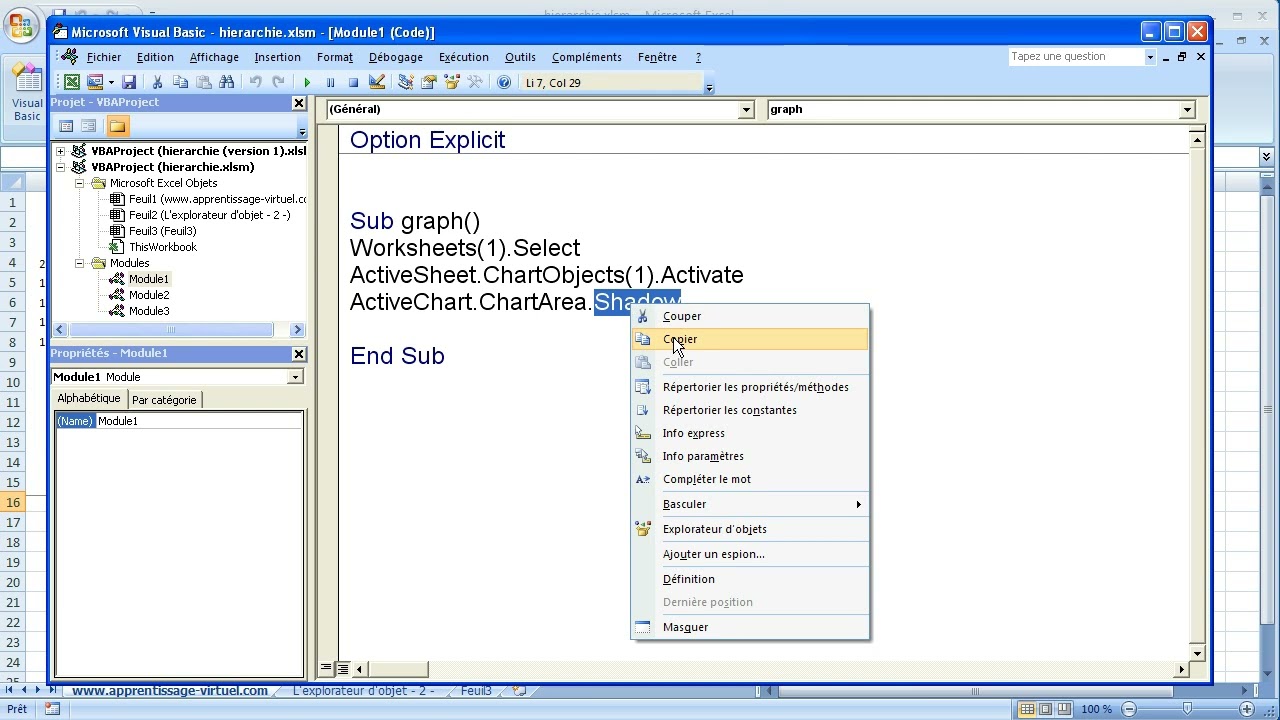Toggle Folders icon in Project panel
Image resolution: width=1280 pixels, height=720 pixels.
(x=117, y=126)
